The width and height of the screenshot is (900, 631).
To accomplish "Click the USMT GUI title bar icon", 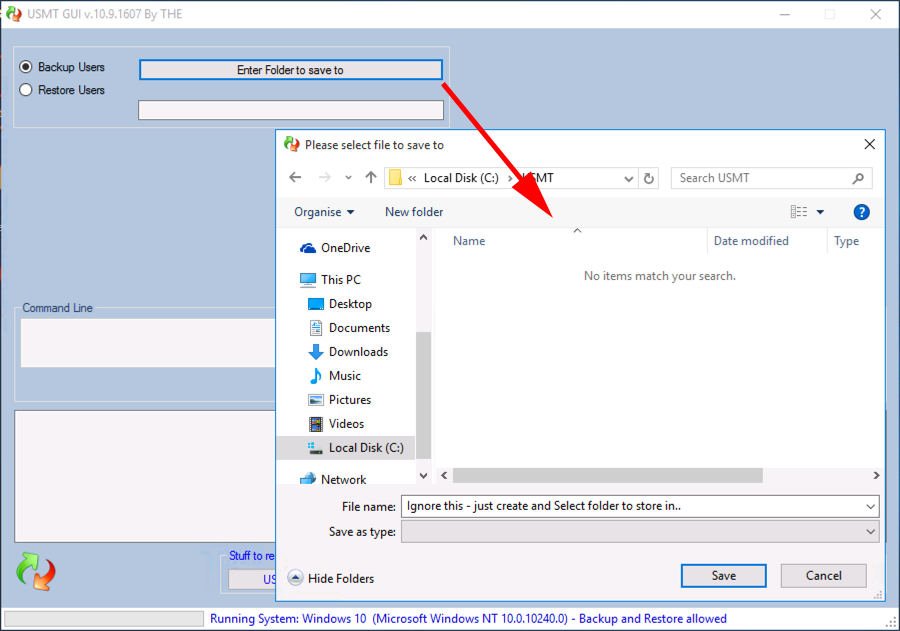I will (13, 14).
